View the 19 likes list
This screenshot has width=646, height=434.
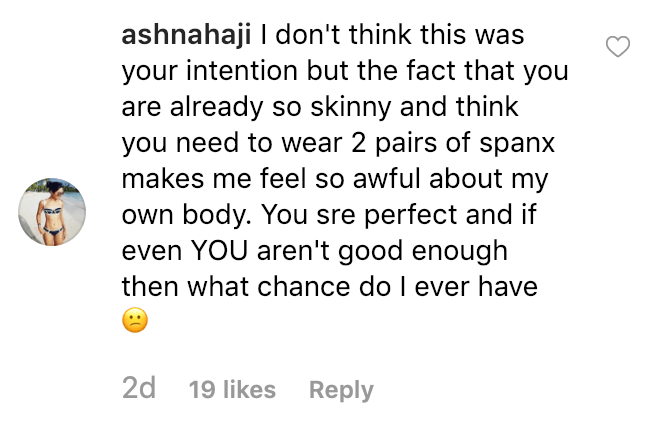pyautogui.click(x=232, y=390)
